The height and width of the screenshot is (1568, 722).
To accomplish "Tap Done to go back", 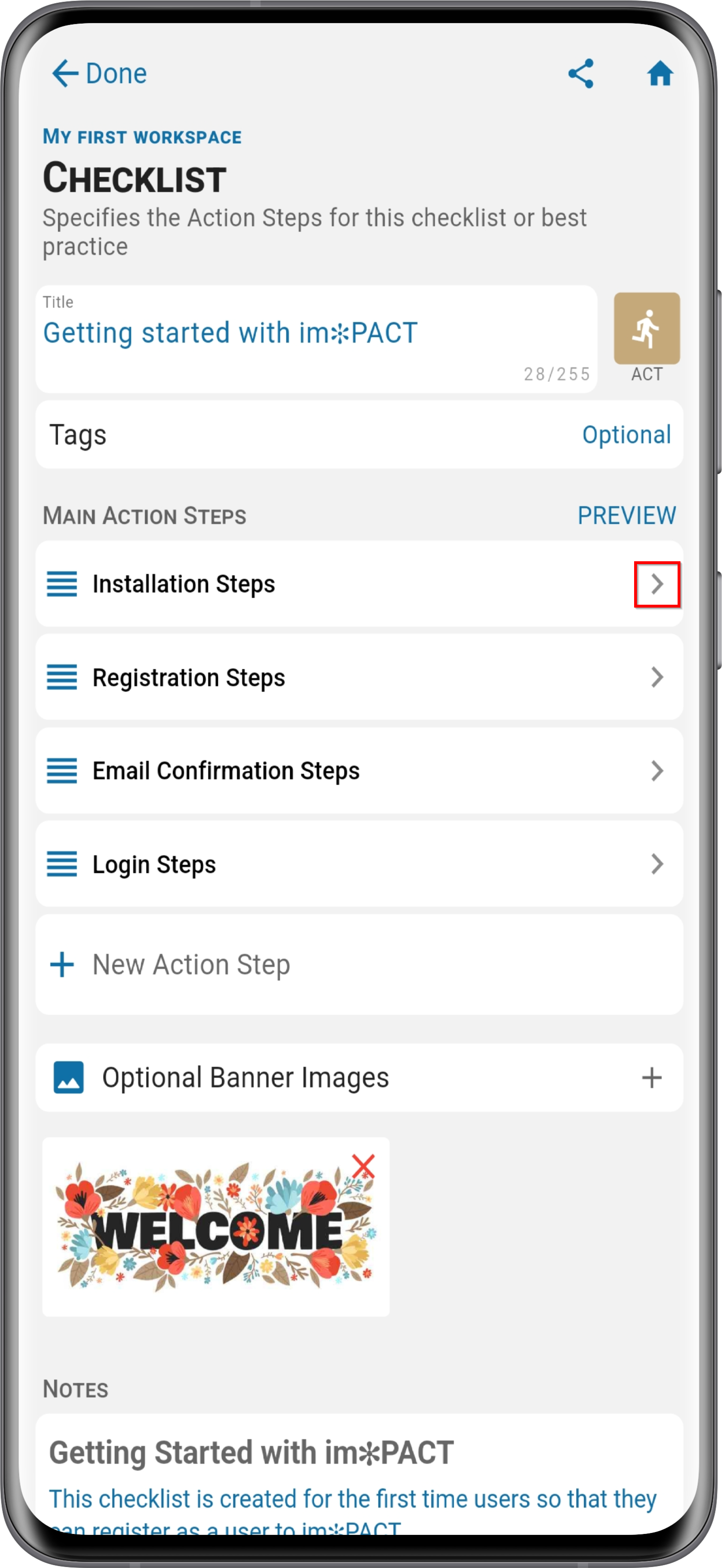I will click(x=99, y=74).
